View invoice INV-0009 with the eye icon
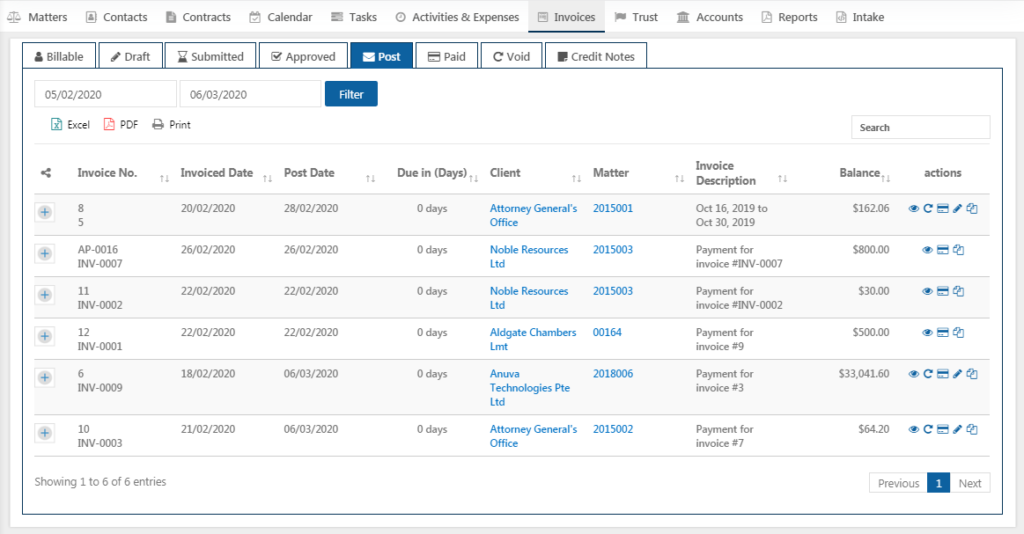This screenshot has height=534, width=1024. point(914,374)
